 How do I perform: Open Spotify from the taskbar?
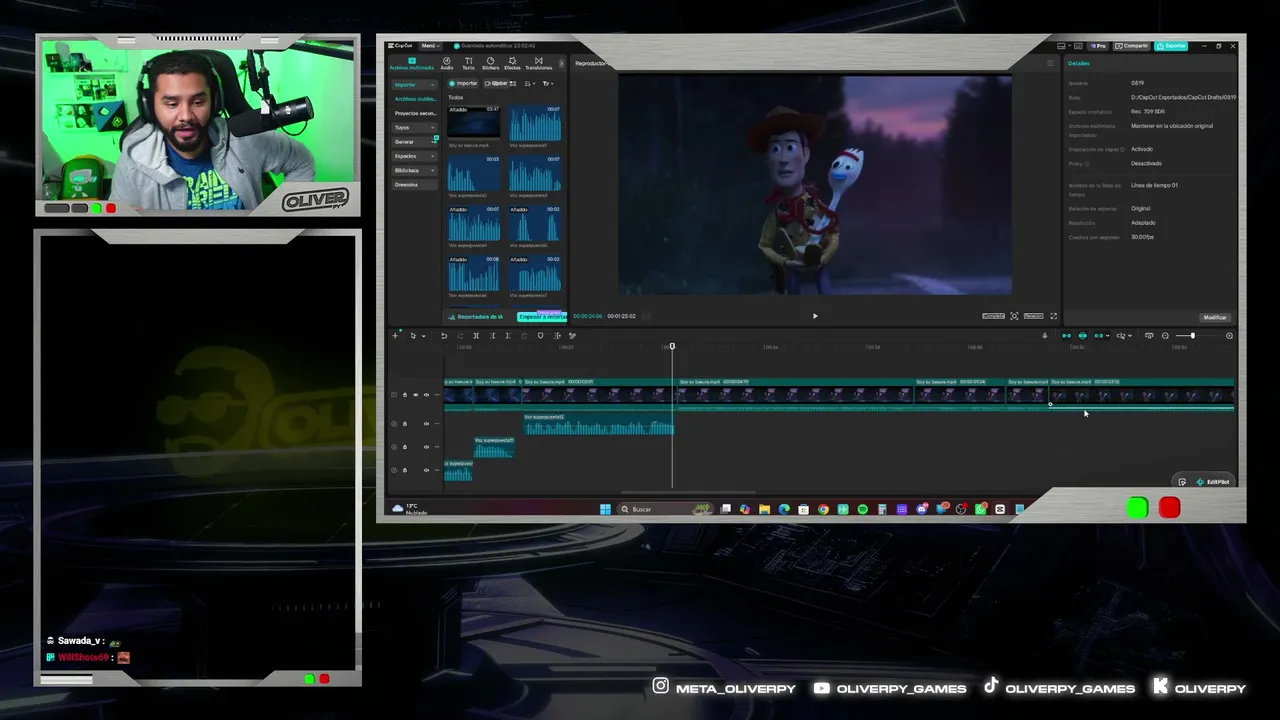862,509
